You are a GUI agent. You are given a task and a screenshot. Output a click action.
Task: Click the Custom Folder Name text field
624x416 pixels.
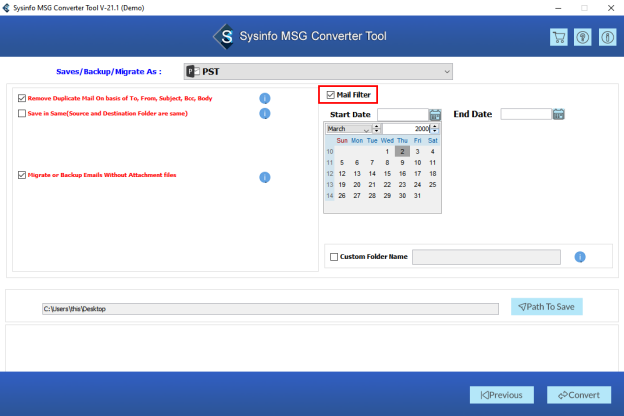[486, 257]
